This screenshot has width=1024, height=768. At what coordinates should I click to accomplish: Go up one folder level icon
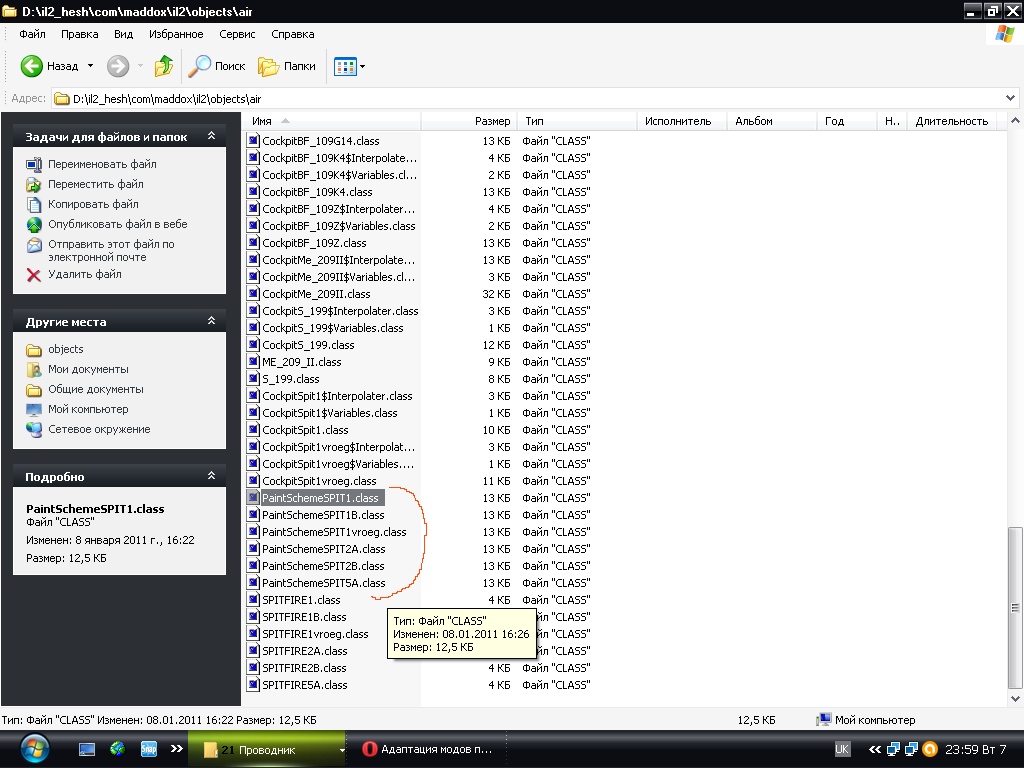pos(163,66)
